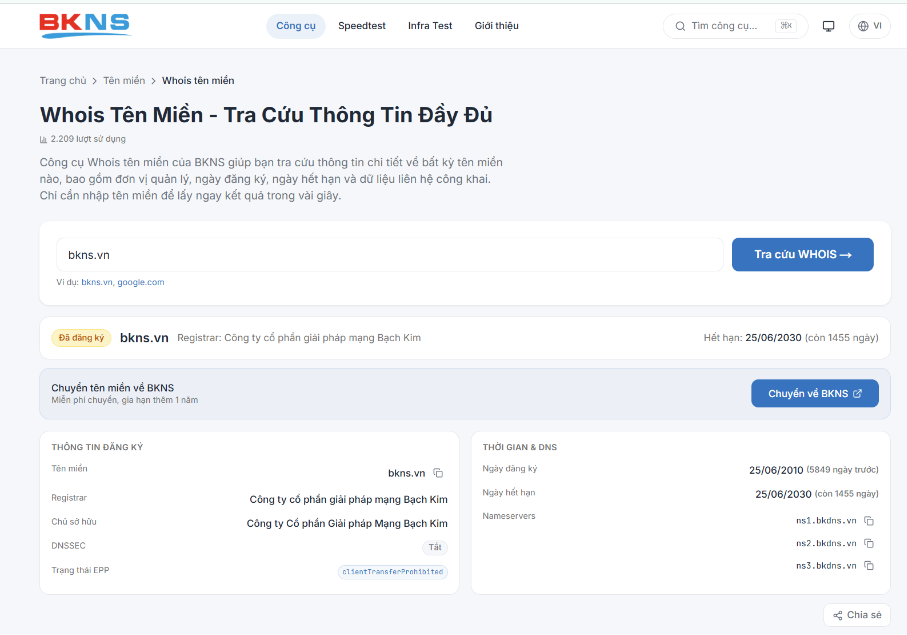Click ns1.bkdns.vn nameserver text
907x635 pixels.
(x=826, y=520)
